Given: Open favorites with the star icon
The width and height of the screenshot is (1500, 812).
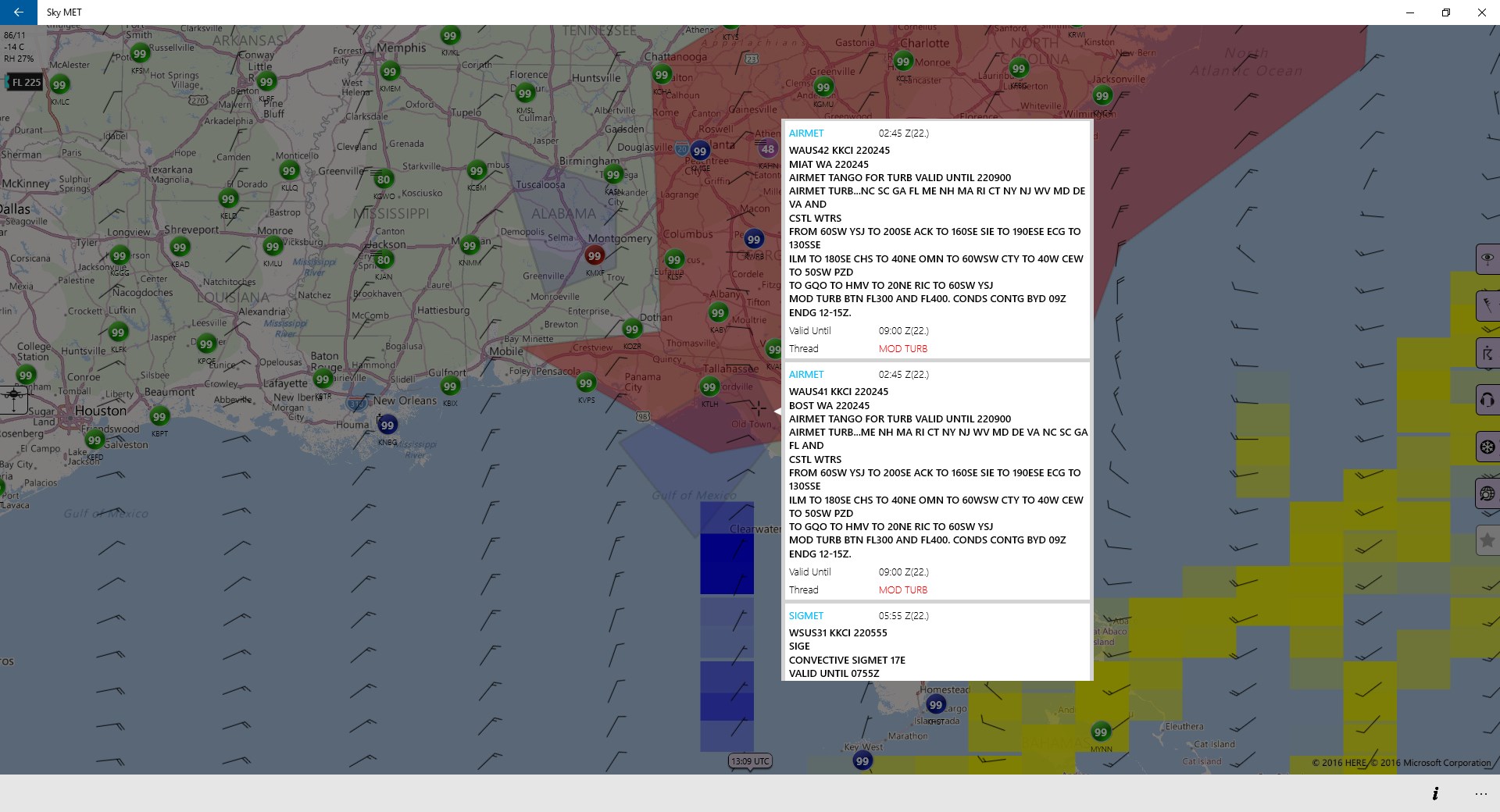Looking at the screenshot, I should pyautogui.click(x=1487, y=540).
